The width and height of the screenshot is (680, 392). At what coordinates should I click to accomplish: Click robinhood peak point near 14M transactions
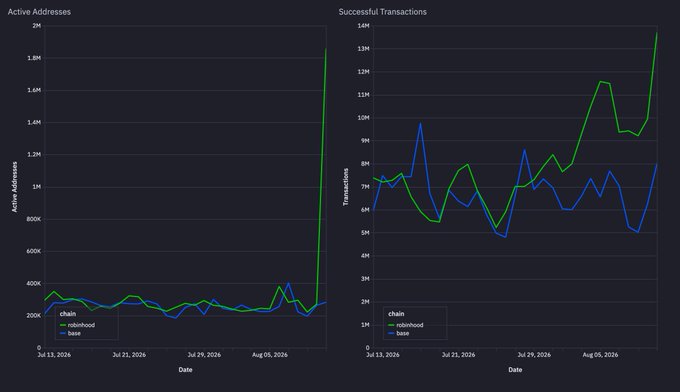657,33
